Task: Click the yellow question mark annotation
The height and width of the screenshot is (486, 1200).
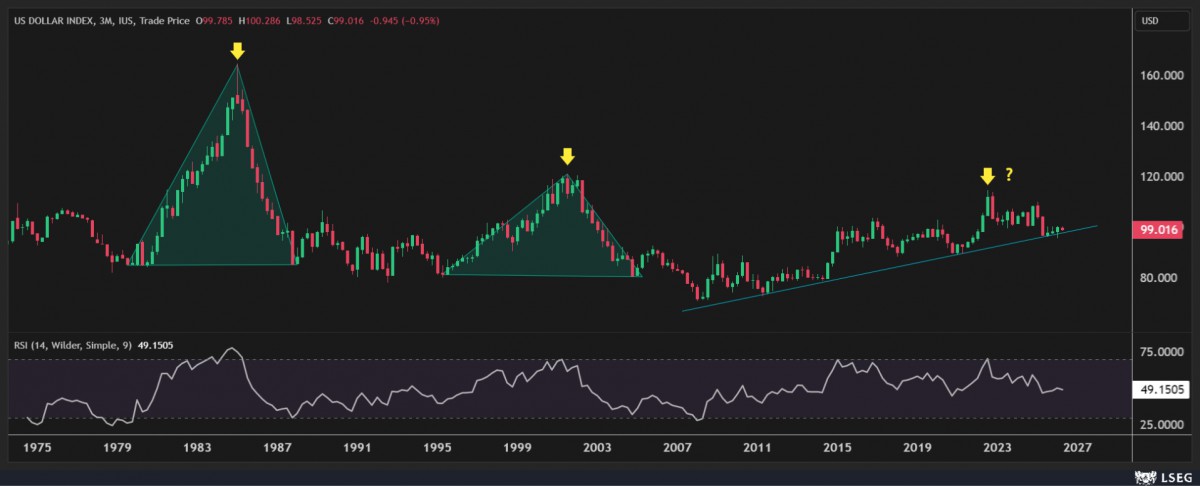Action: 1009,176
